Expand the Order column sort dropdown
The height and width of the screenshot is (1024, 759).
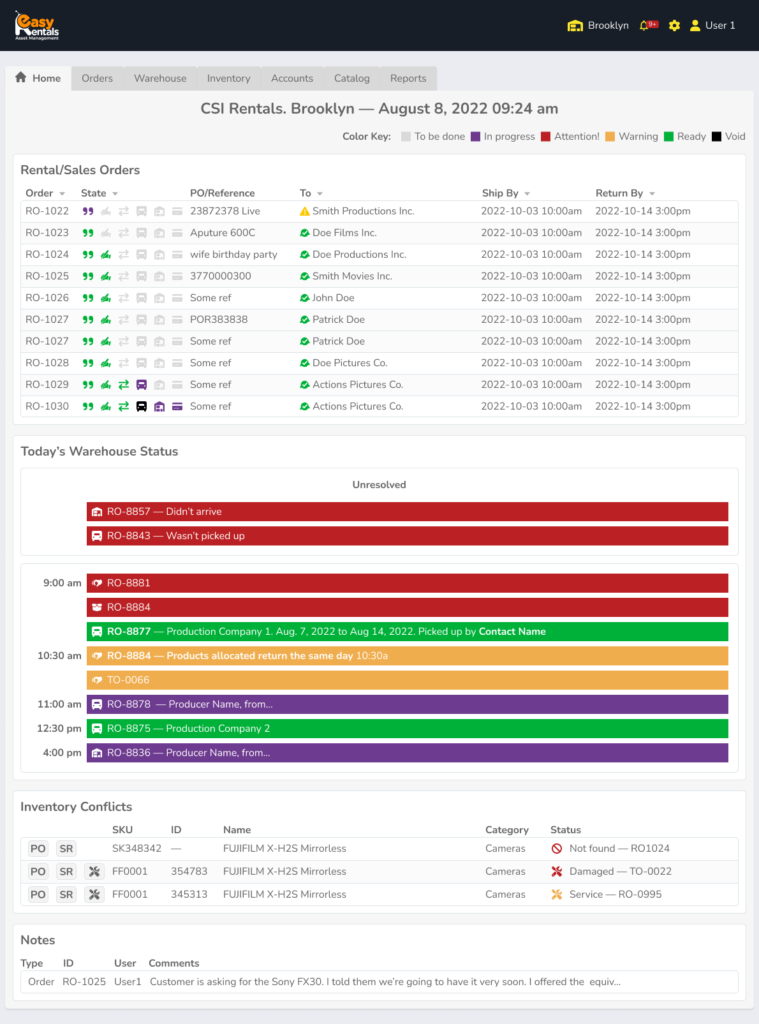tap(62, 194)
